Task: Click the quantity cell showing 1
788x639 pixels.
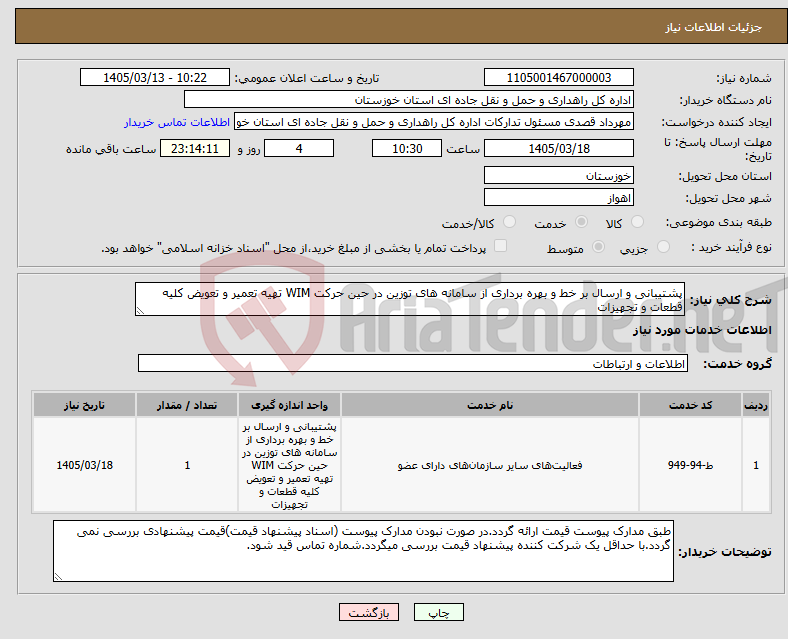Action: 187,465
